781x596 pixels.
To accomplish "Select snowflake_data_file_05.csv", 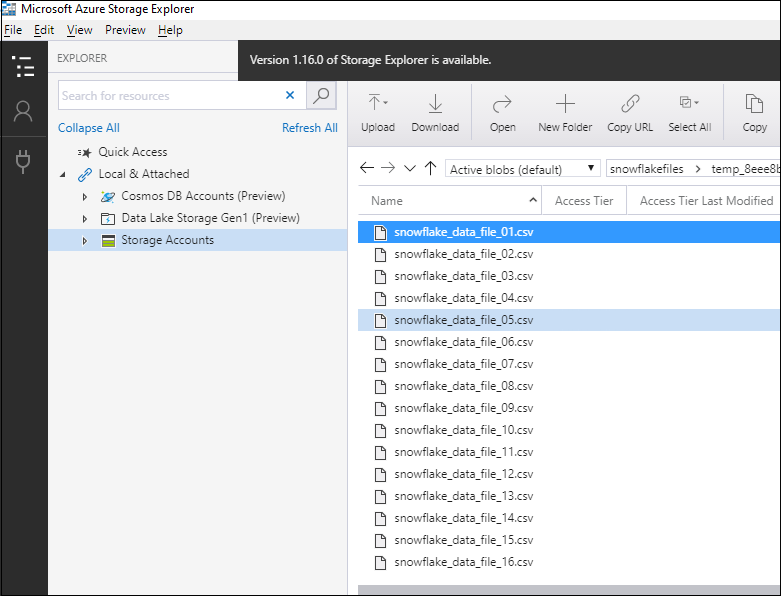I will point(569,320).
